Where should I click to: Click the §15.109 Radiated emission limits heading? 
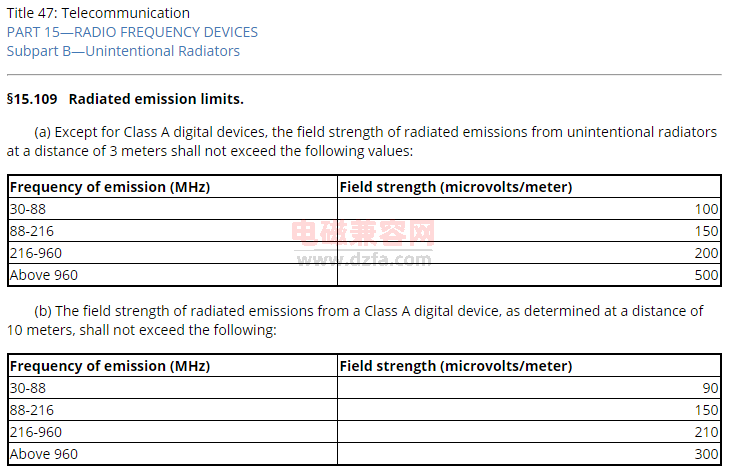[125, 99]
